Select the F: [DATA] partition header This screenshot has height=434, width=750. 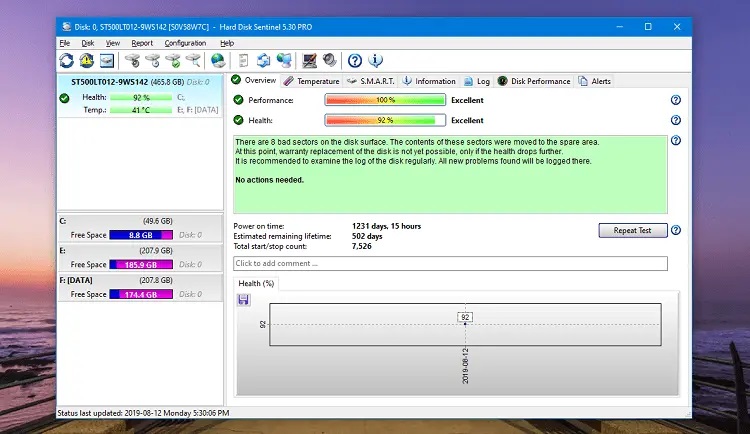point(140,280)
